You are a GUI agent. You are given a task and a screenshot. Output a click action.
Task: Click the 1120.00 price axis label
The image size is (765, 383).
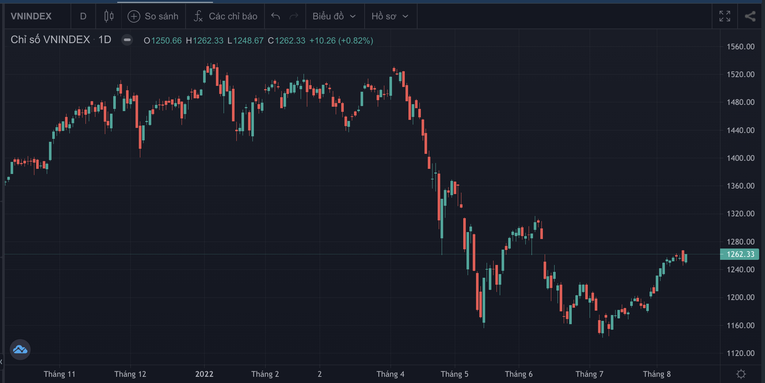[x=741, y=353]
